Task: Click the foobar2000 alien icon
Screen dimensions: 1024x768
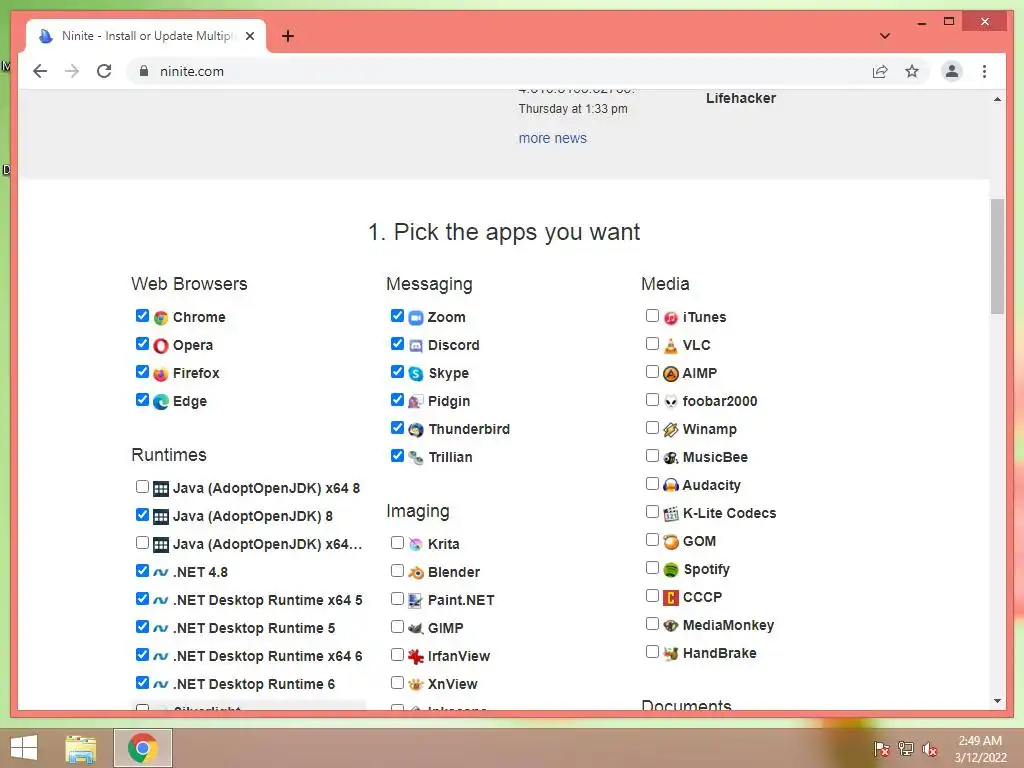Action: pos(671,402)
